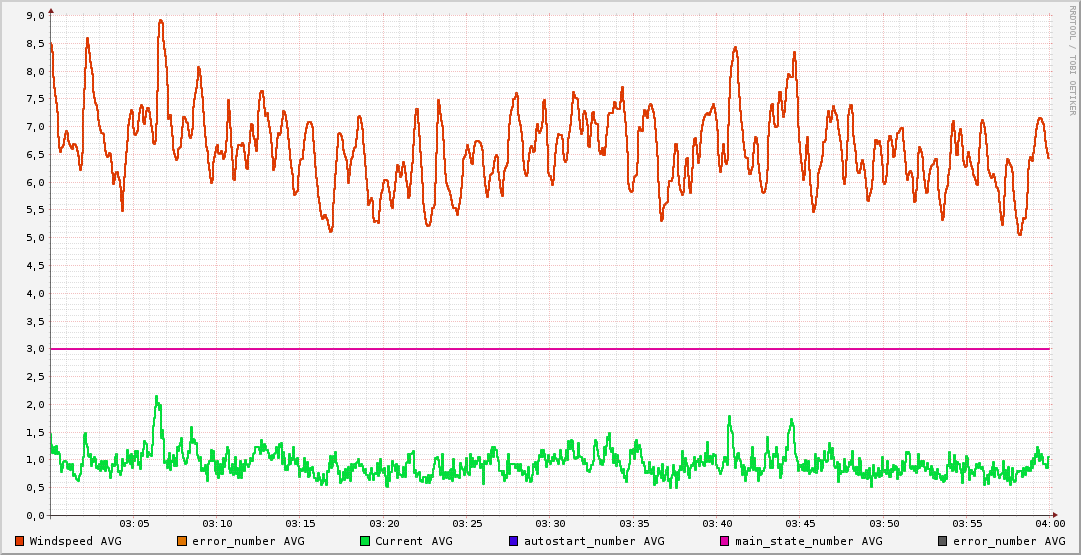Image resolution: width=1081 pixels, height=555 pixels.
Task: Click the highest peak of the red Windspeed line
Action: tap(160, 21)
